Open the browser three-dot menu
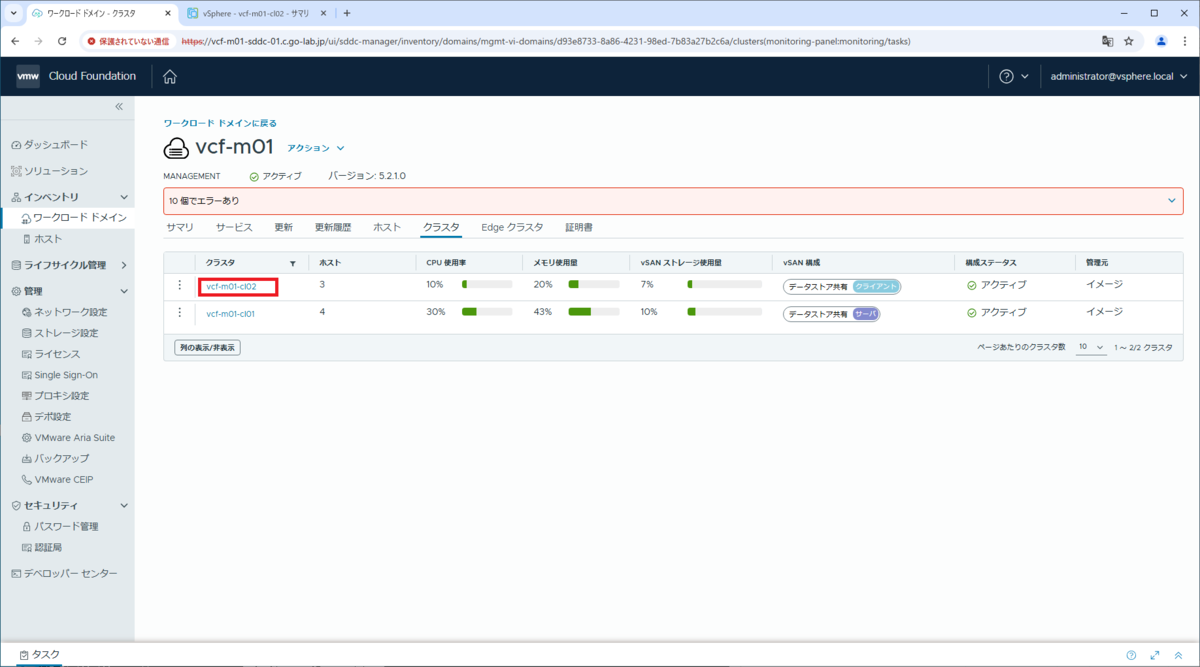 pos(1184,41)
